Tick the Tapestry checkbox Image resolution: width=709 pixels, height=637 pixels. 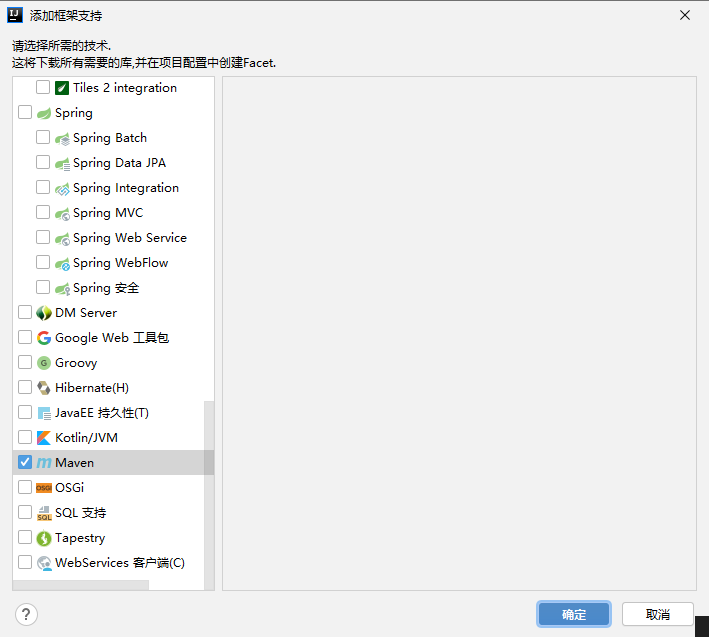[x=25, y=537]
